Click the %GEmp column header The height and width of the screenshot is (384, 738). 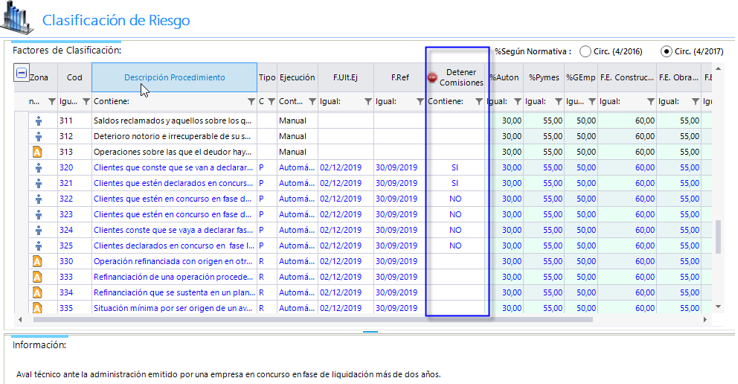[x=580, y=77]
